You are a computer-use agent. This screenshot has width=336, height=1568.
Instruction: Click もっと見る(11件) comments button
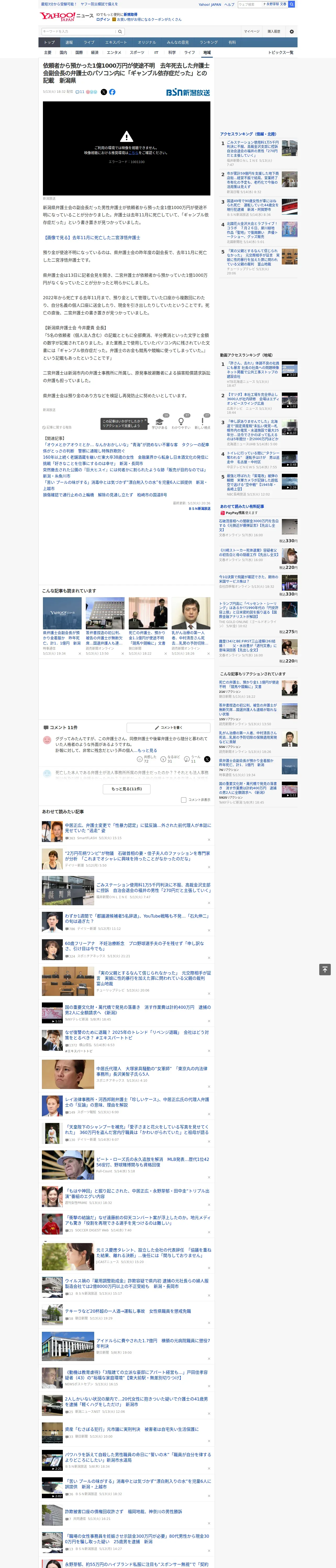(x=127, y=789)
